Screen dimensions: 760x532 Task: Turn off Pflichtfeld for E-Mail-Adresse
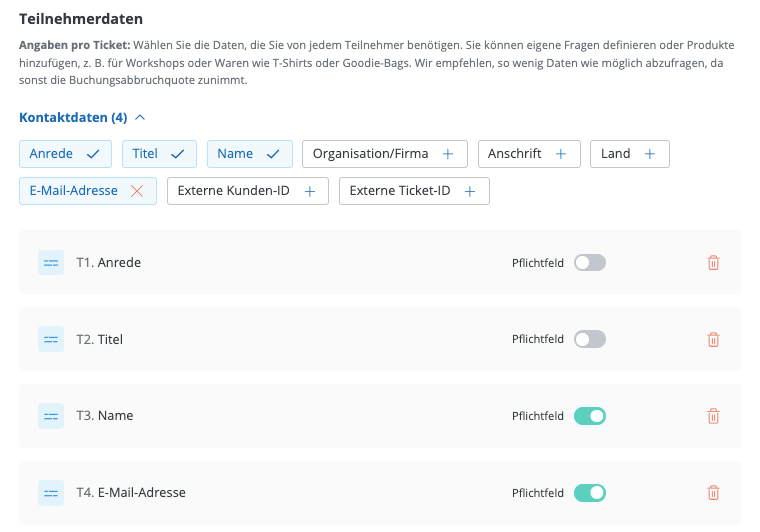(x=589, y=492)
